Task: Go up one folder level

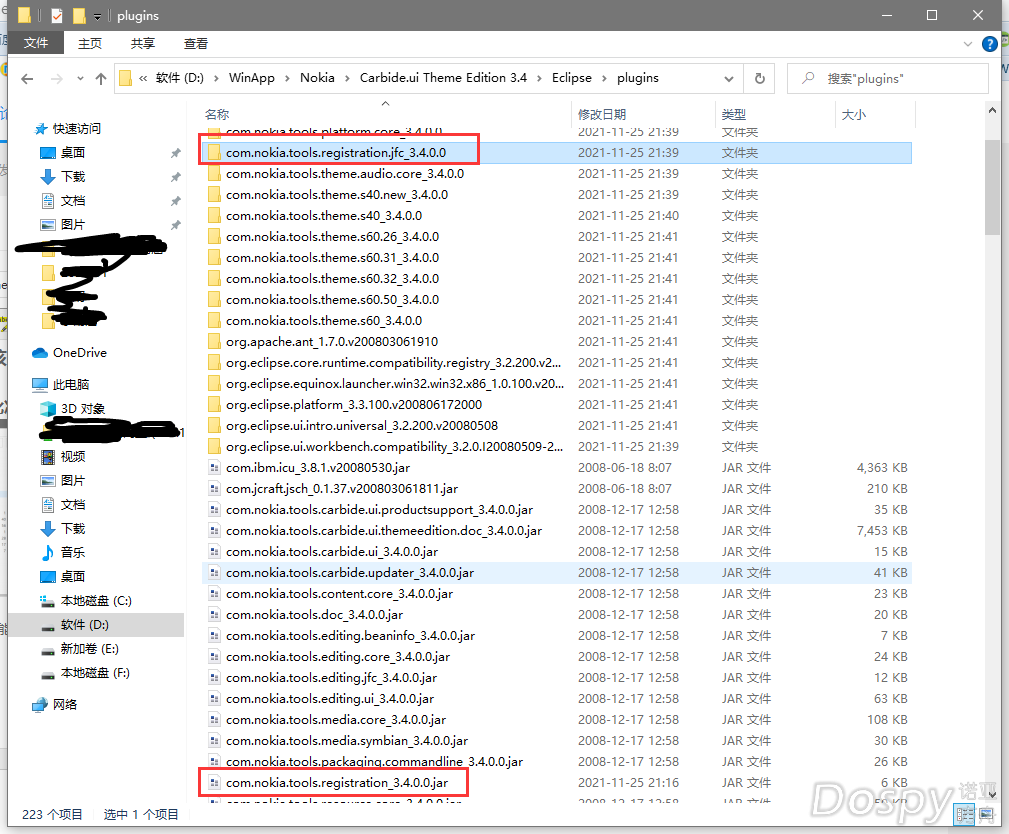Action: point(101,79)
